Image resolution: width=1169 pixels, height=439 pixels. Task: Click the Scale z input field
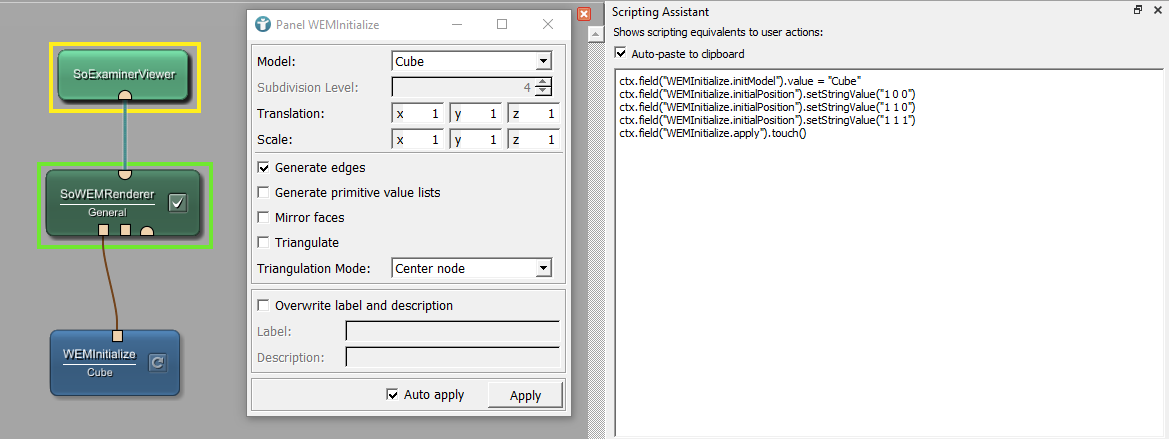[533, 140]
